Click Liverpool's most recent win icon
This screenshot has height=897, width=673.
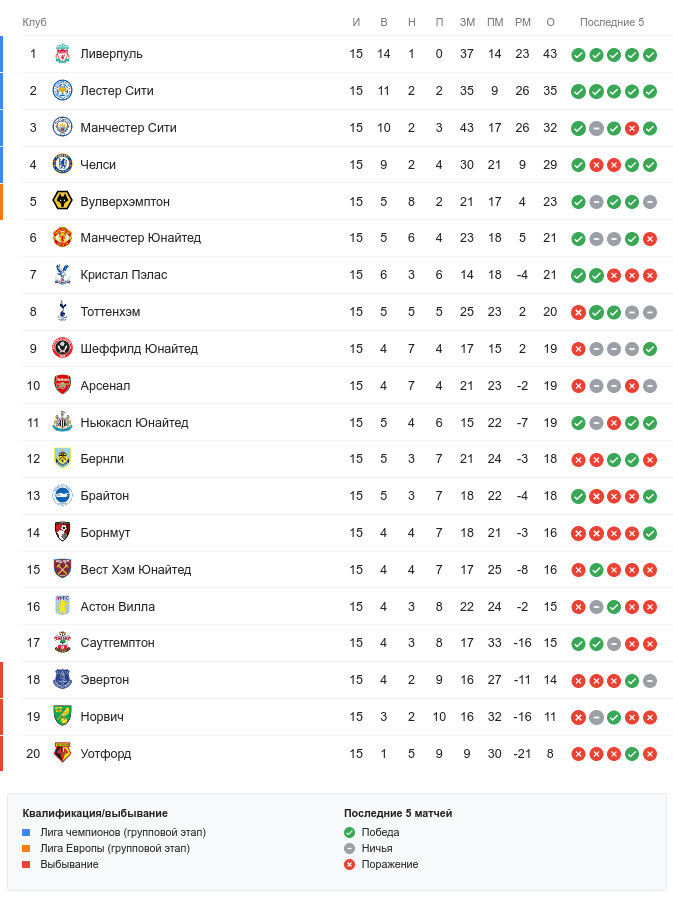(x=650, y=55)
